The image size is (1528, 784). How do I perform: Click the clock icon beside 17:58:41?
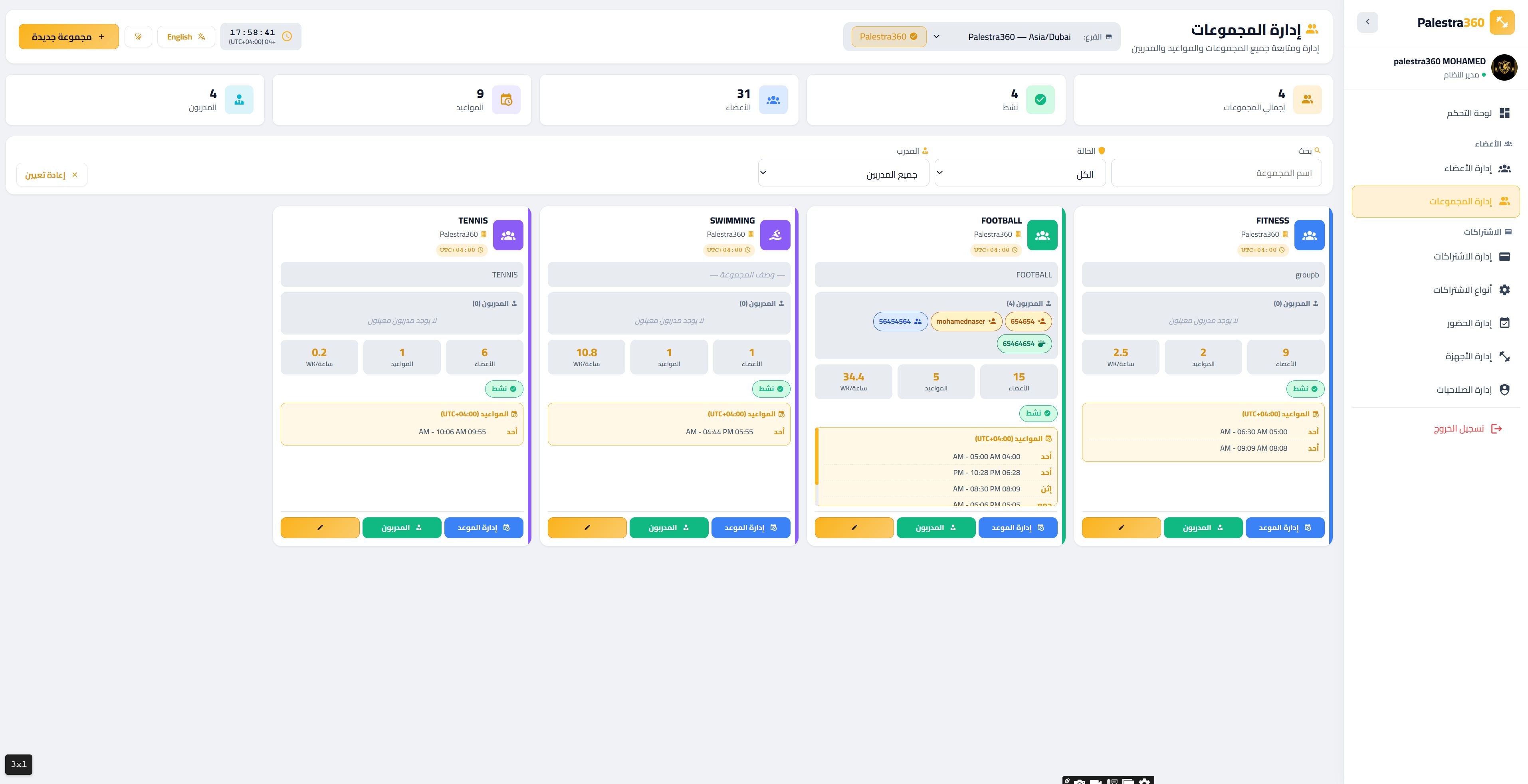point(287,36)
